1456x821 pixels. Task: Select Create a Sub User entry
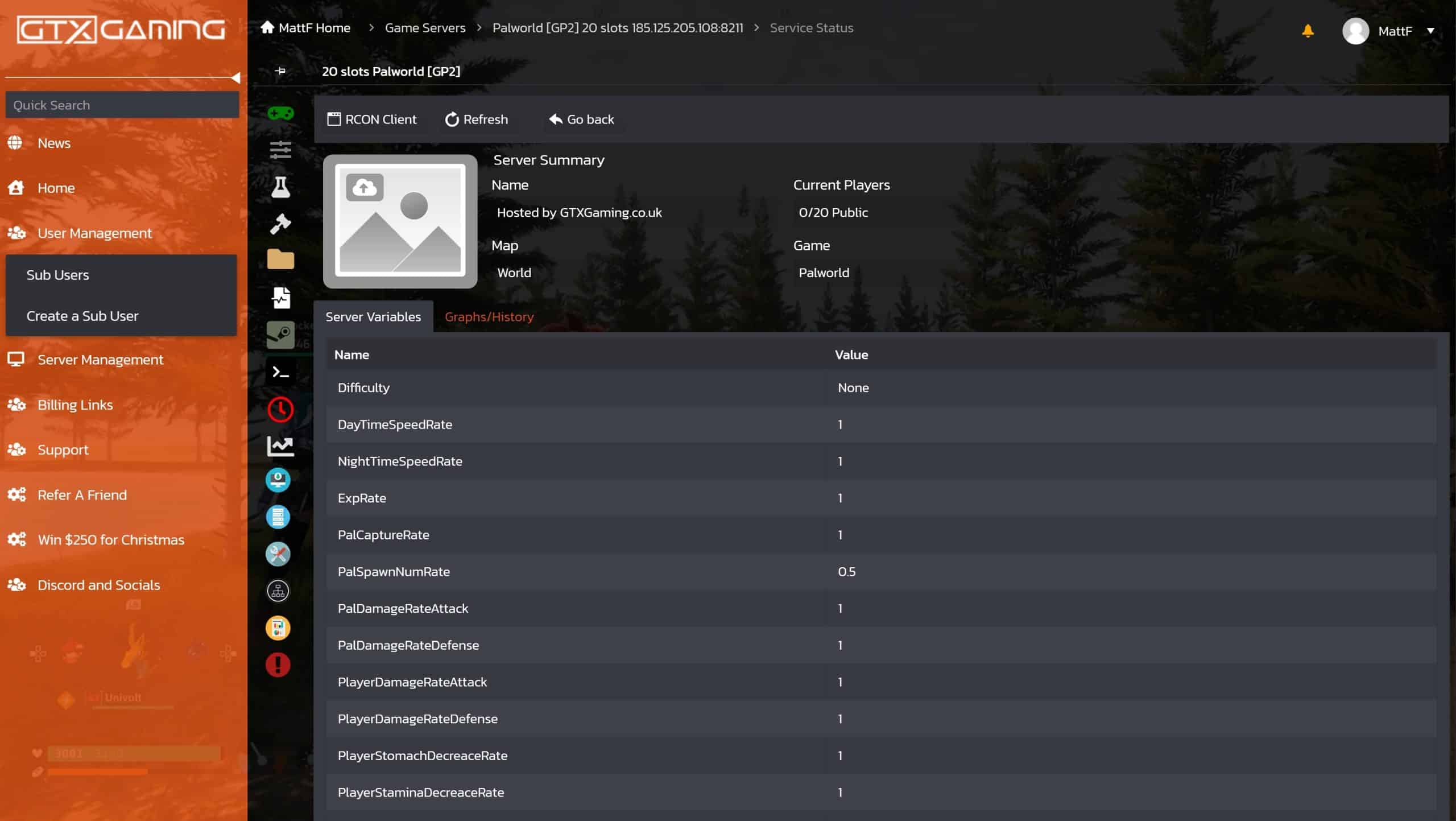[121, 316]
